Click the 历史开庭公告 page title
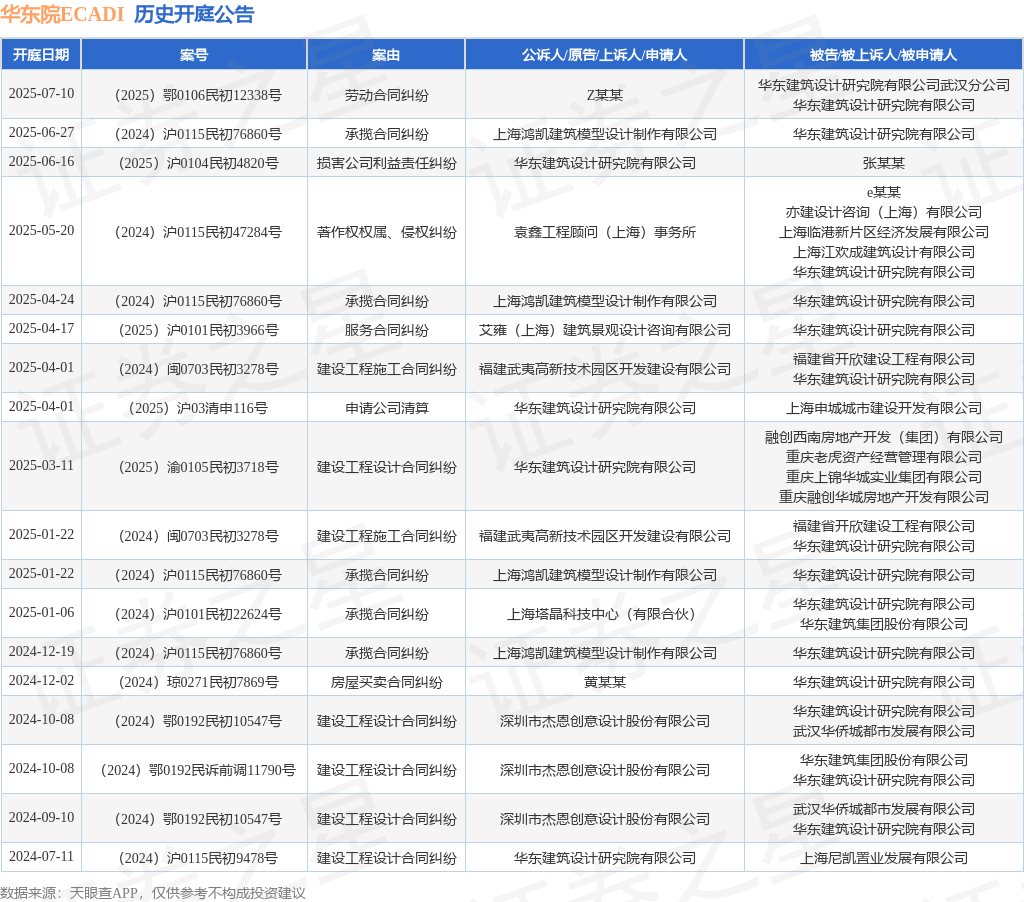 [194, 14]
